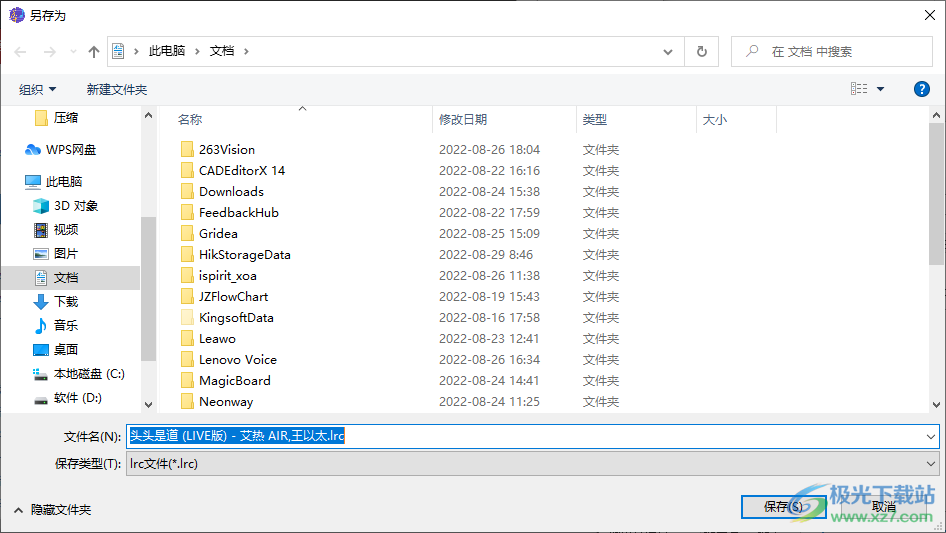Open the 保存类型 combo box

pos(532,464)
